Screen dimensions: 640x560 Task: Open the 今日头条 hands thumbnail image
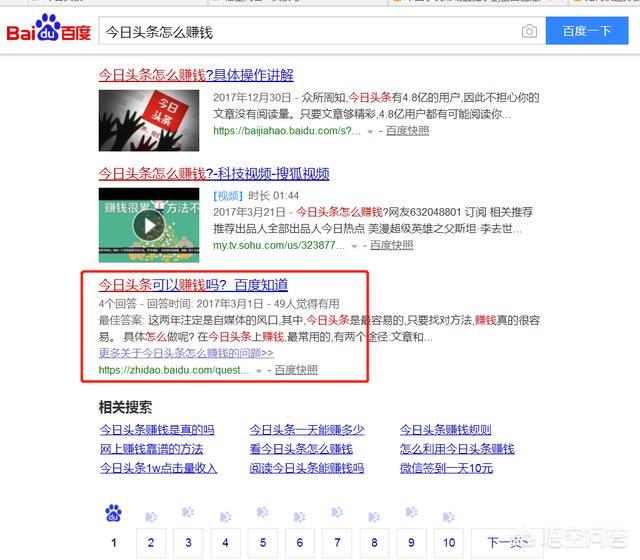click(149, 121)
